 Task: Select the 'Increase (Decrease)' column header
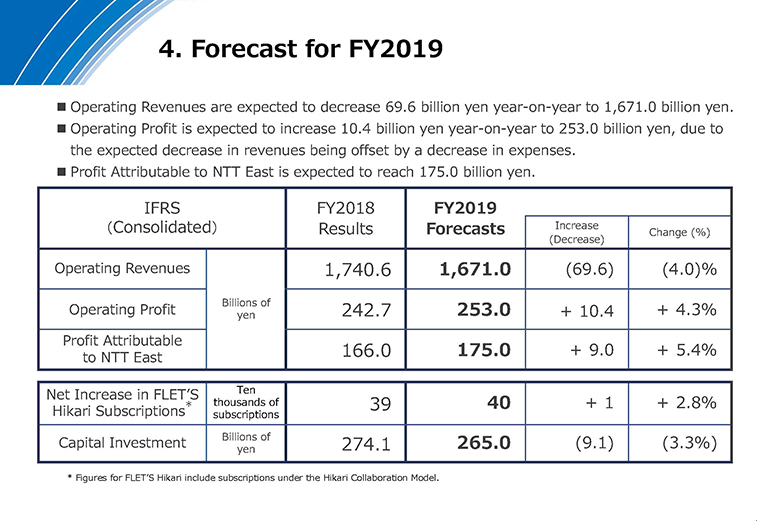coord(577,232)
